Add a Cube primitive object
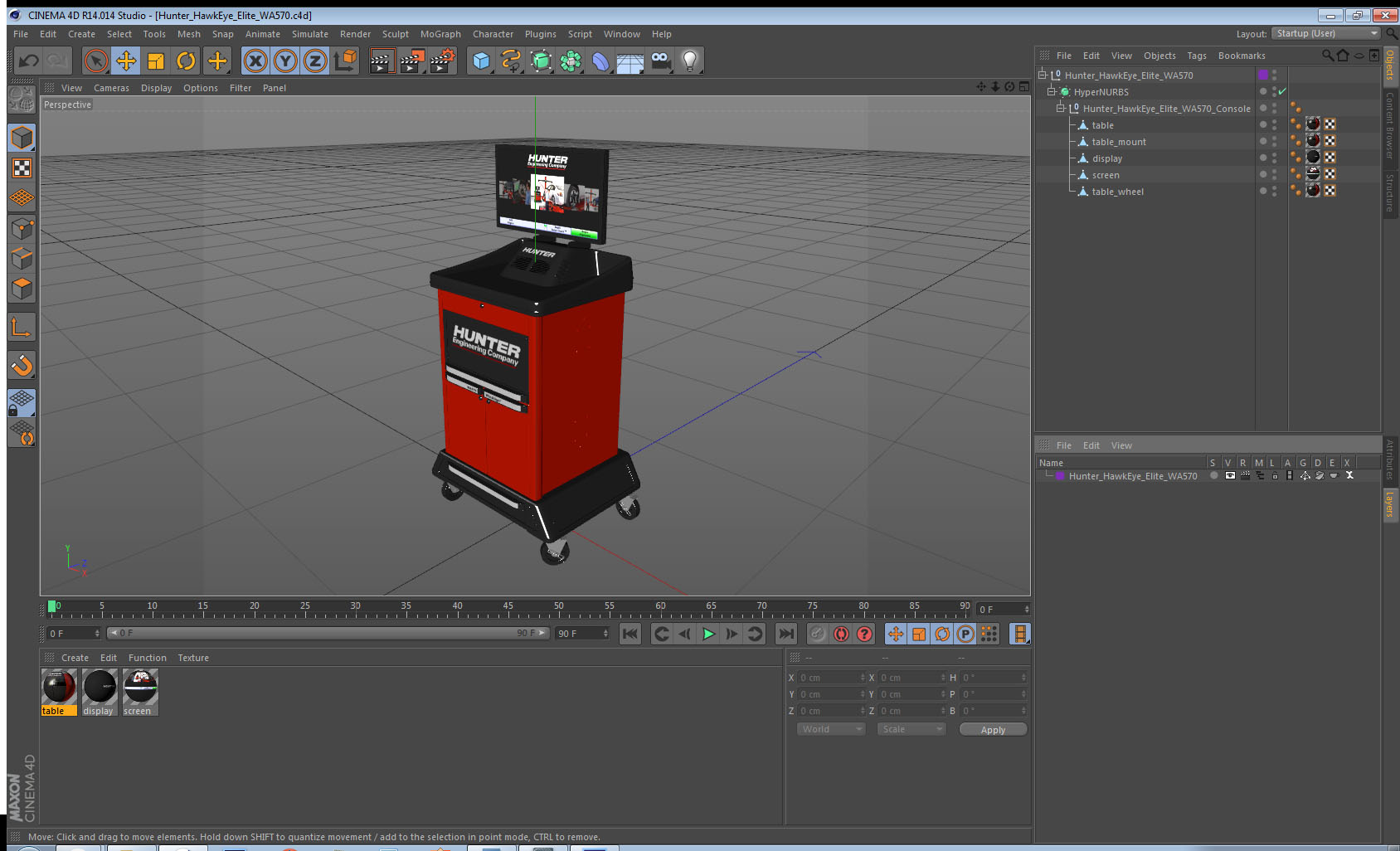Viewport: 1400px width, 851px height. tap(481, 61)
